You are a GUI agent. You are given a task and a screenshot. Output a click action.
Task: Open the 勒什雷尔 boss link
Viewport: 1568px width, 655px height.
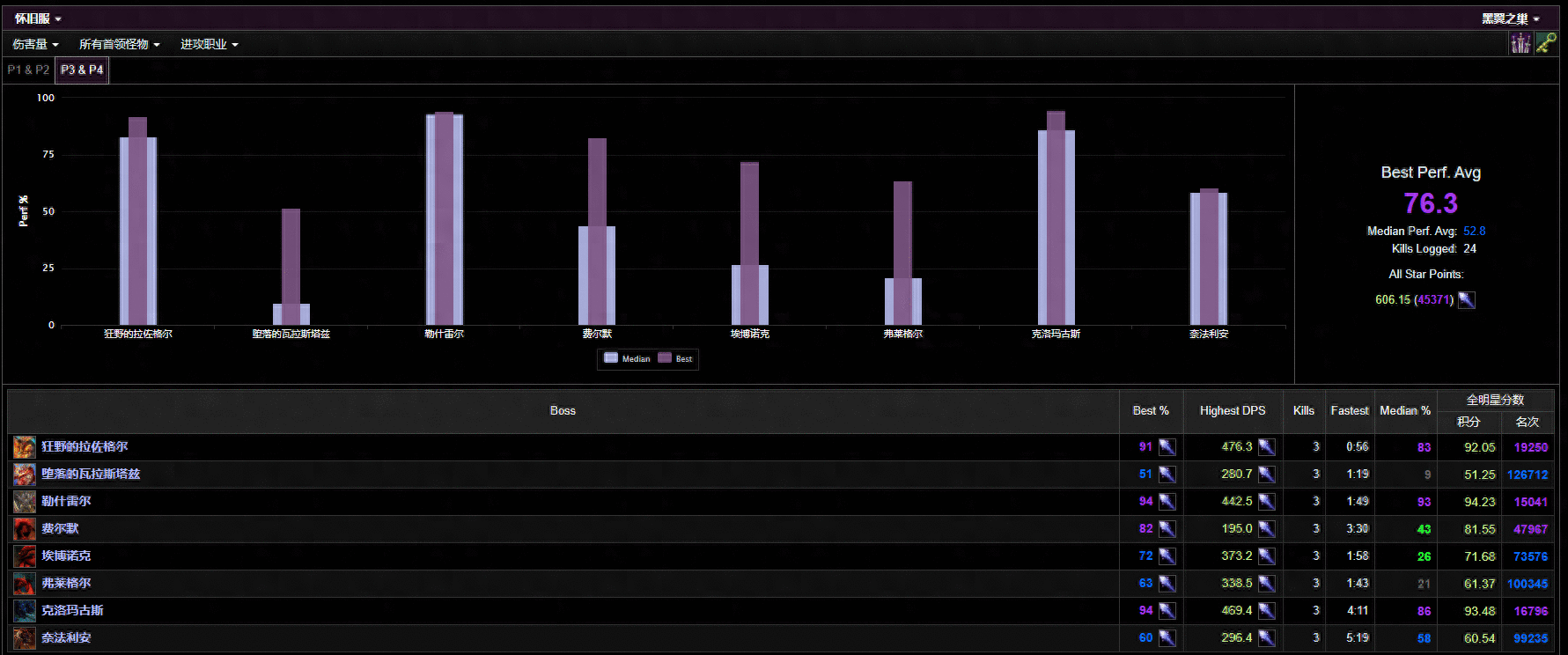click(x=66, y=501)
